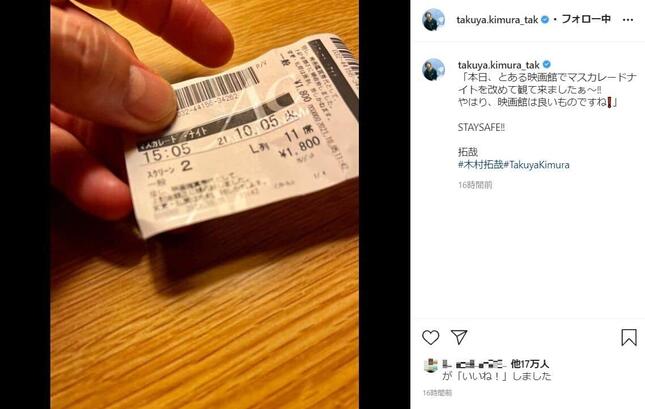
Task: Open hashtag #木村拓哉
Action: pyautogui.click(x=480, y=165)
